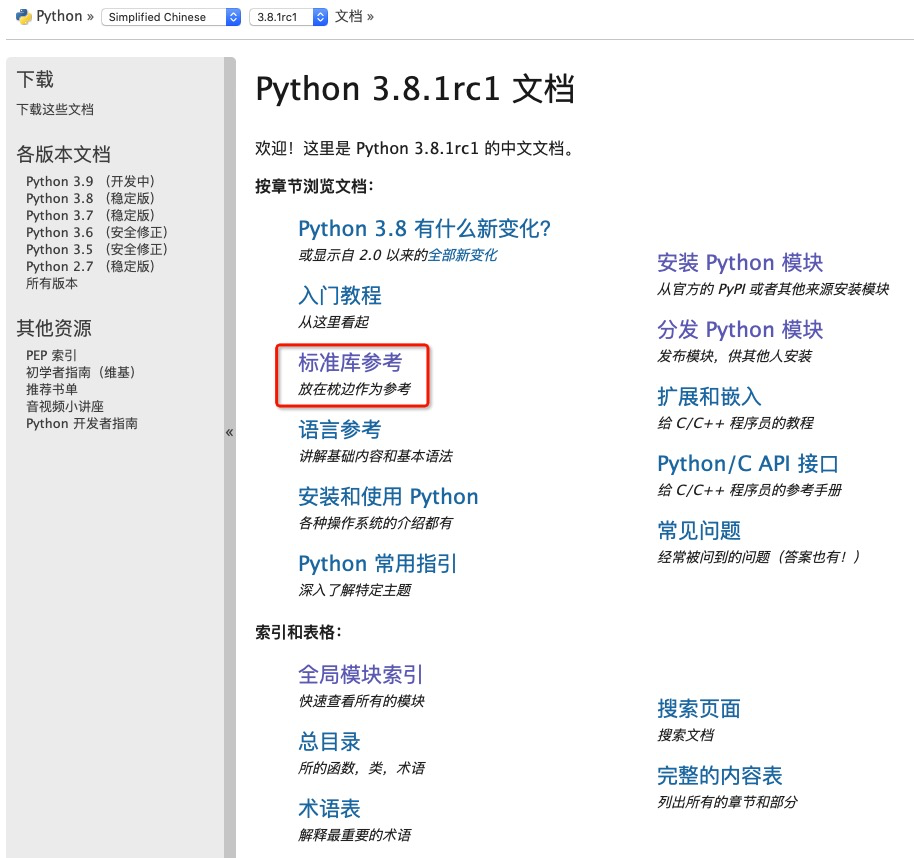Open 下载这些文档 download link
Image resolution: width=914 pixels, height=858 pixels.
tap(55, 109)
